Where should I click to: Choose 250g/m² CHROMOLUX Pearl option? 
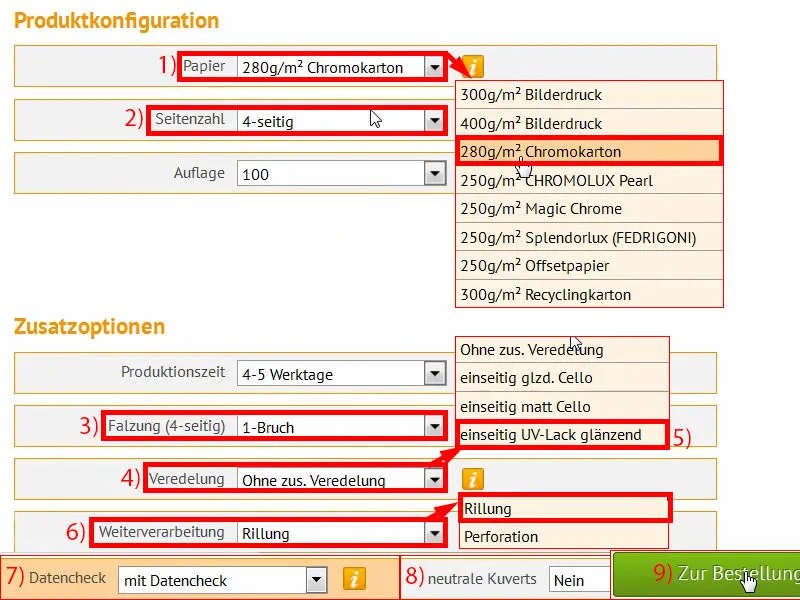[589, 180]
